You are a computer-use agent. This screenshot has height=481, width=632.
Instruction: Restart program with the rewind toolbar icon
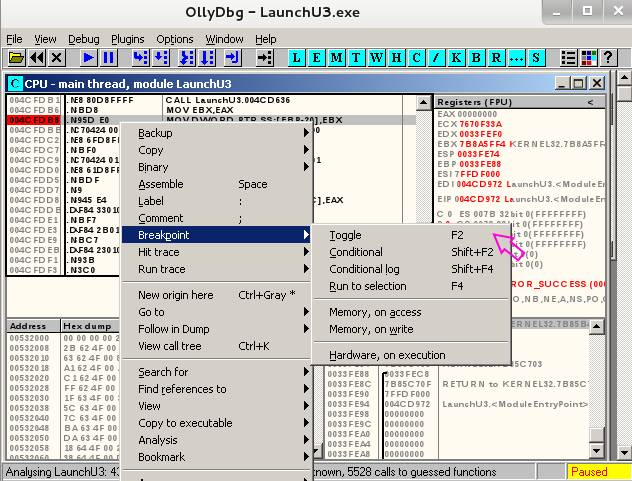click(x=37, y=58)
